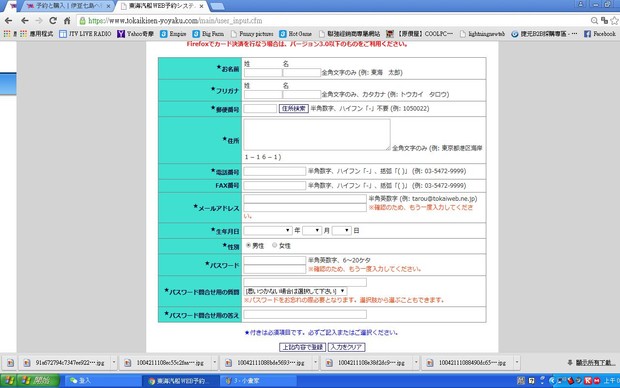Open the password hint question dropdown
The height and width of the screenshot is (388, 620).
(295, 291)
